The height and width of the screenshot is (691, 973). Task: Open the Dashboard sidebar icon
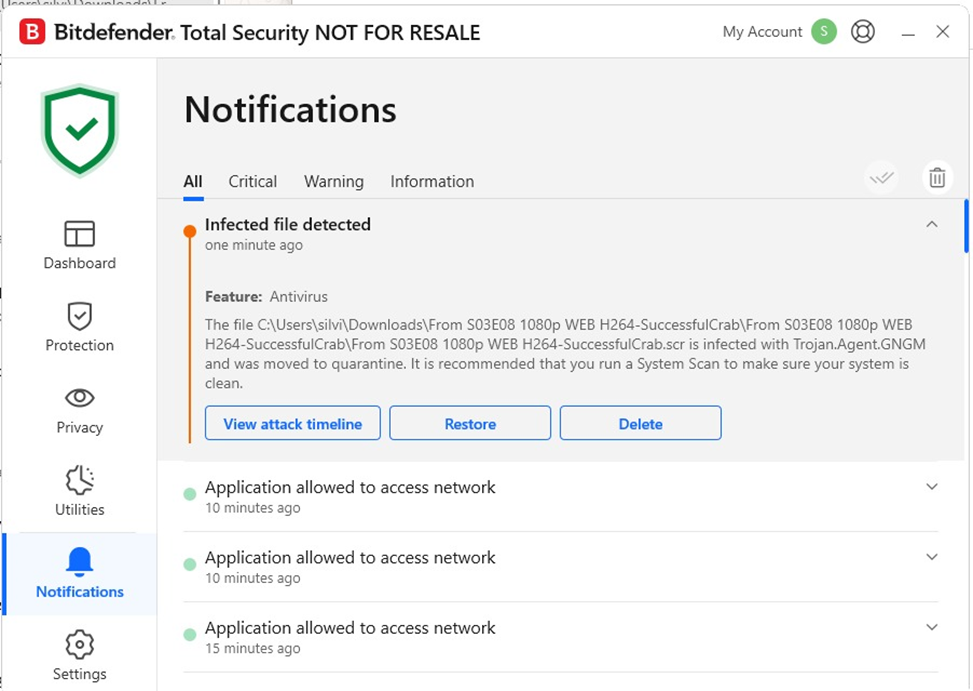[79, 234]
